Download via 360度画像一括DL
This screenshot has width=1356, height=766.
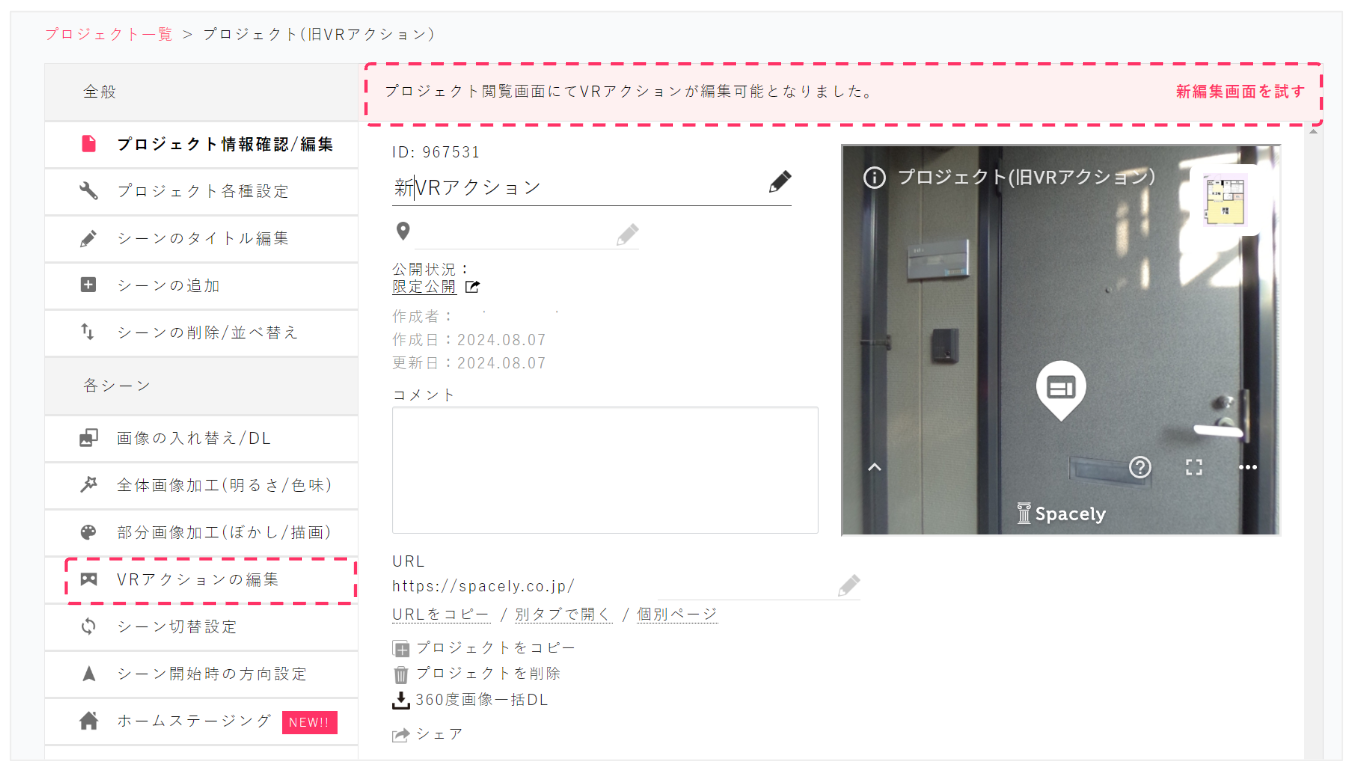coord(470,700)
